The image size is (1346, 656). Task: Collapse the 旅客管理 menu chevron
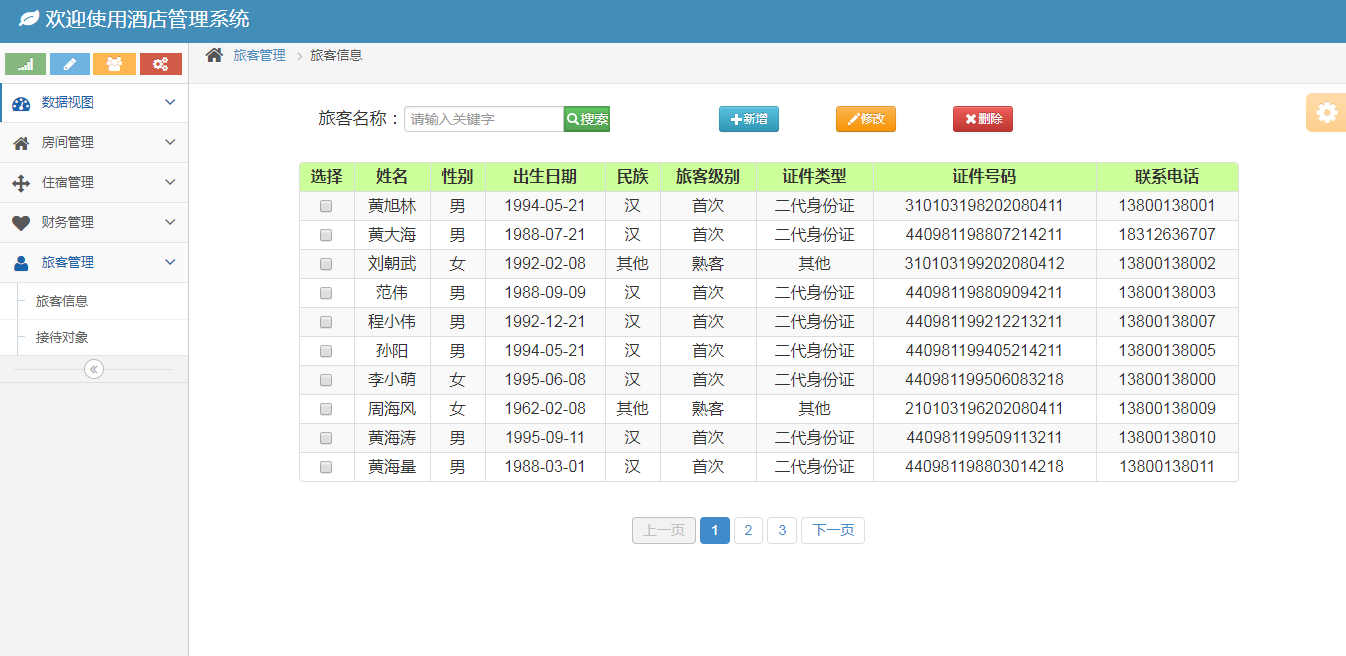(170, 262)
